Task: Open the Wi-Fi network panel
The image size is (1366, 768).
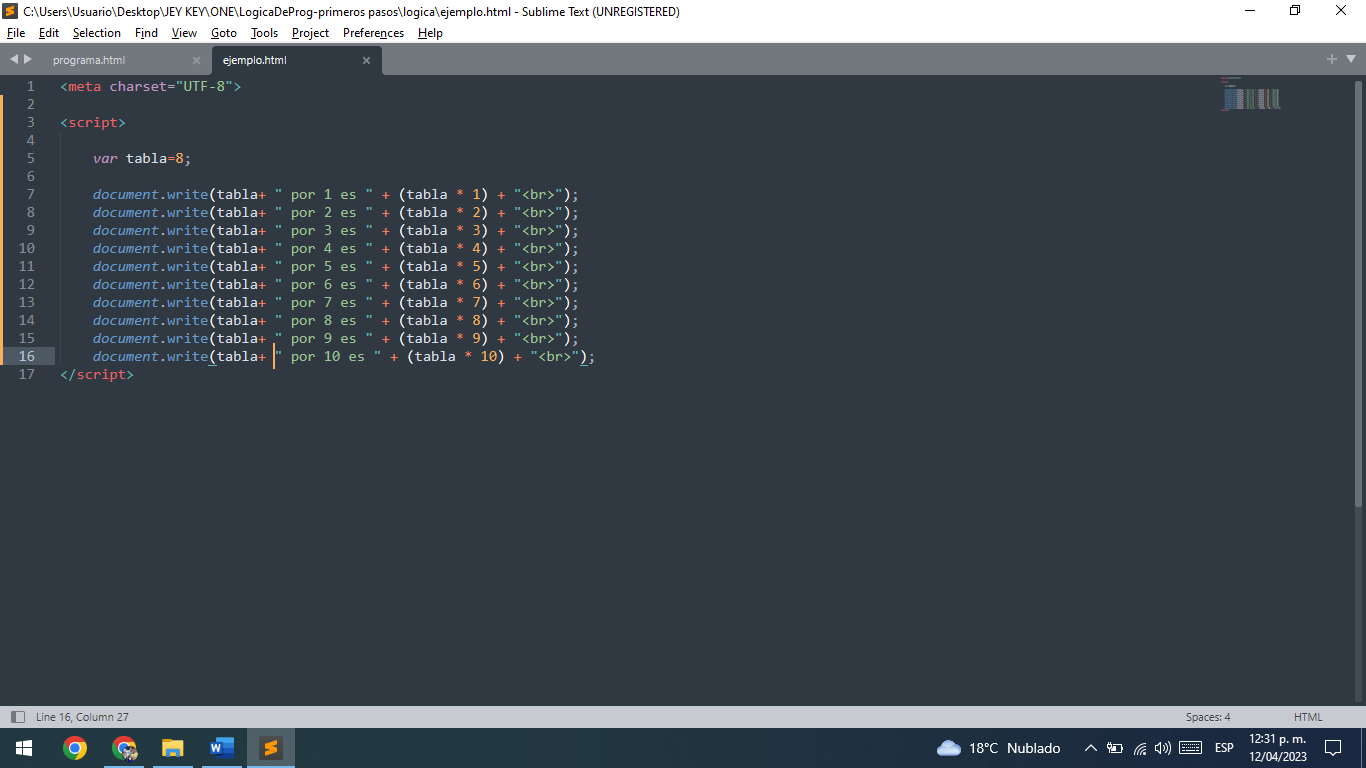Action: (1140, 748)
